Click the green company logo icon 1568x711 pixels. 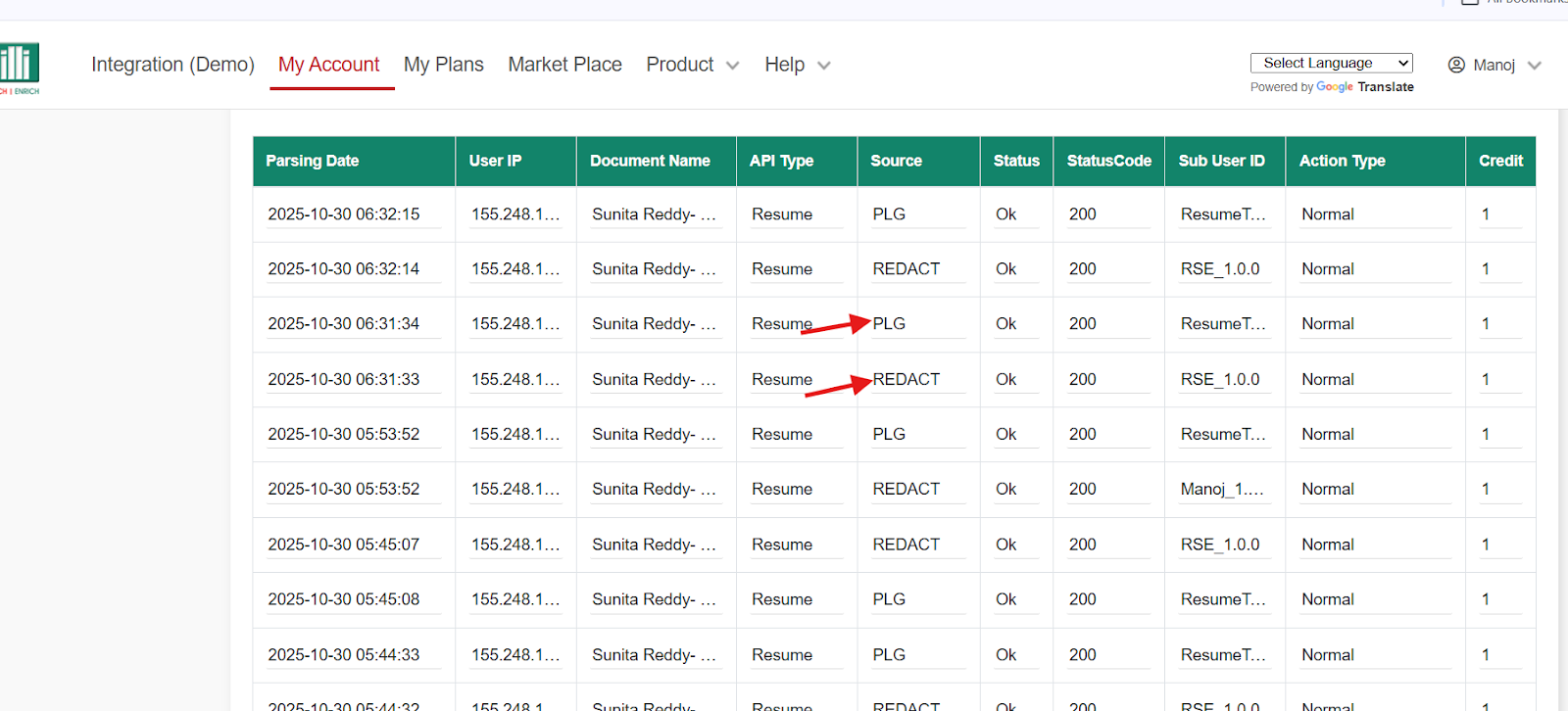pyautogui.click(x=20, y=64)
